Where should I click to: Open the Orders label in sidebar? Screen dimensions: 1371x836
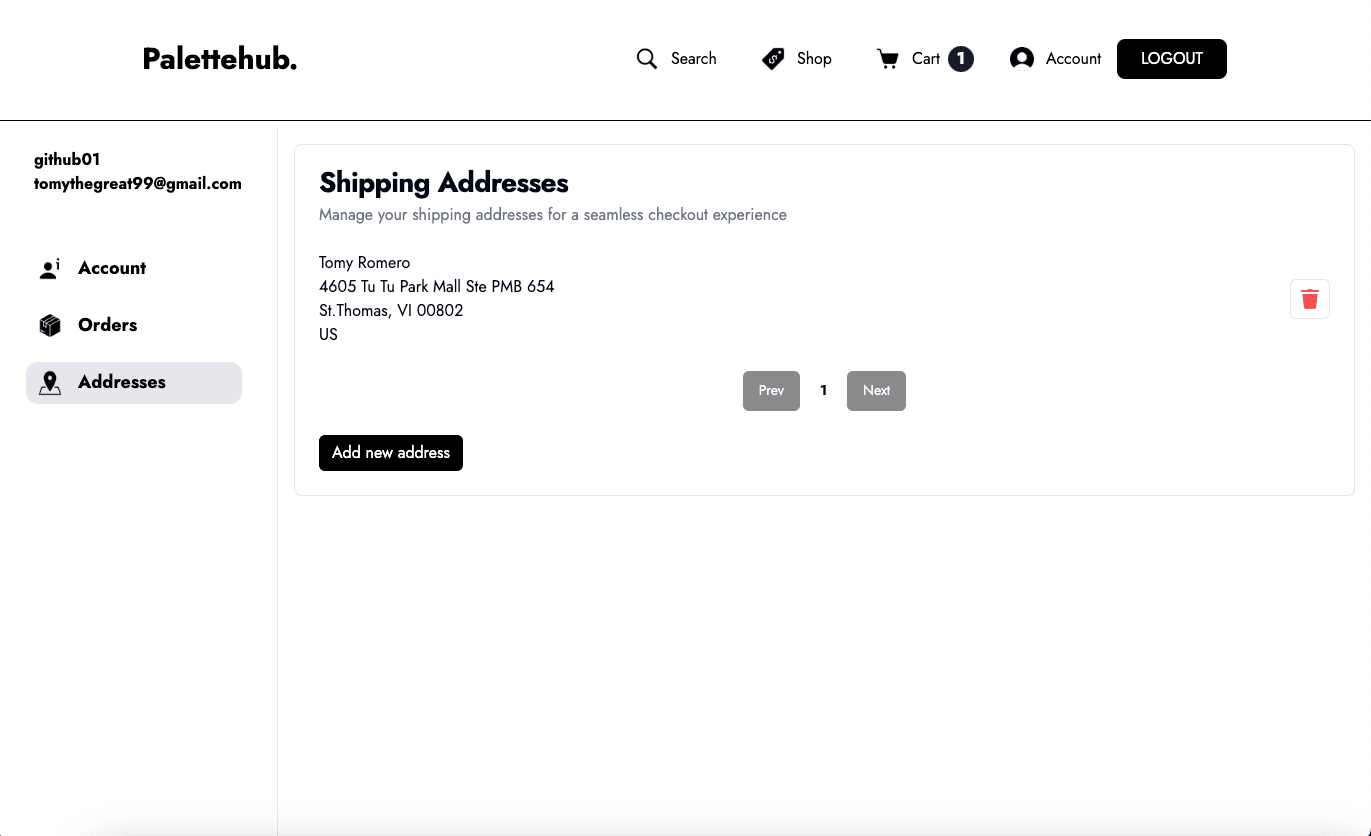coord(108,325)
